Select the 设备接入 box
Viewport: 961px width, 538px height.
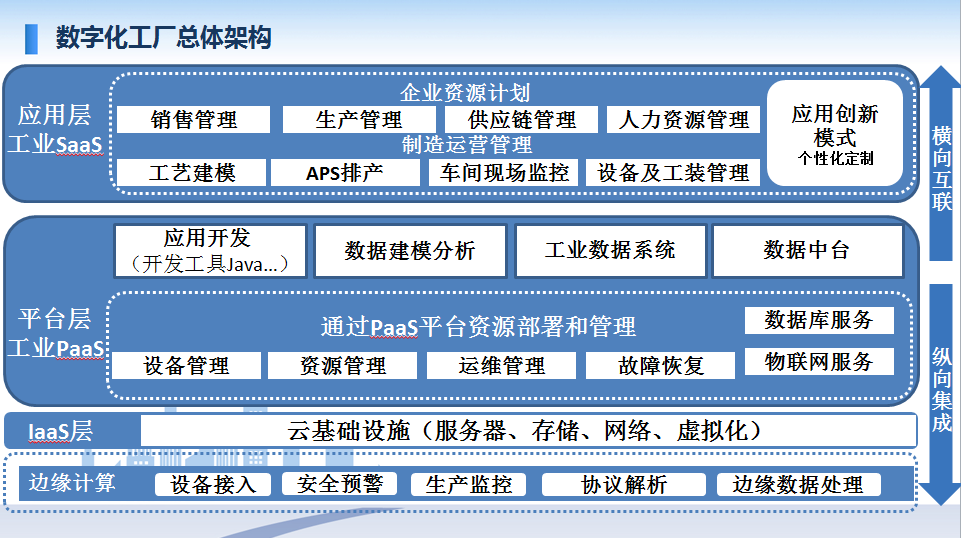tap(213, 485)
